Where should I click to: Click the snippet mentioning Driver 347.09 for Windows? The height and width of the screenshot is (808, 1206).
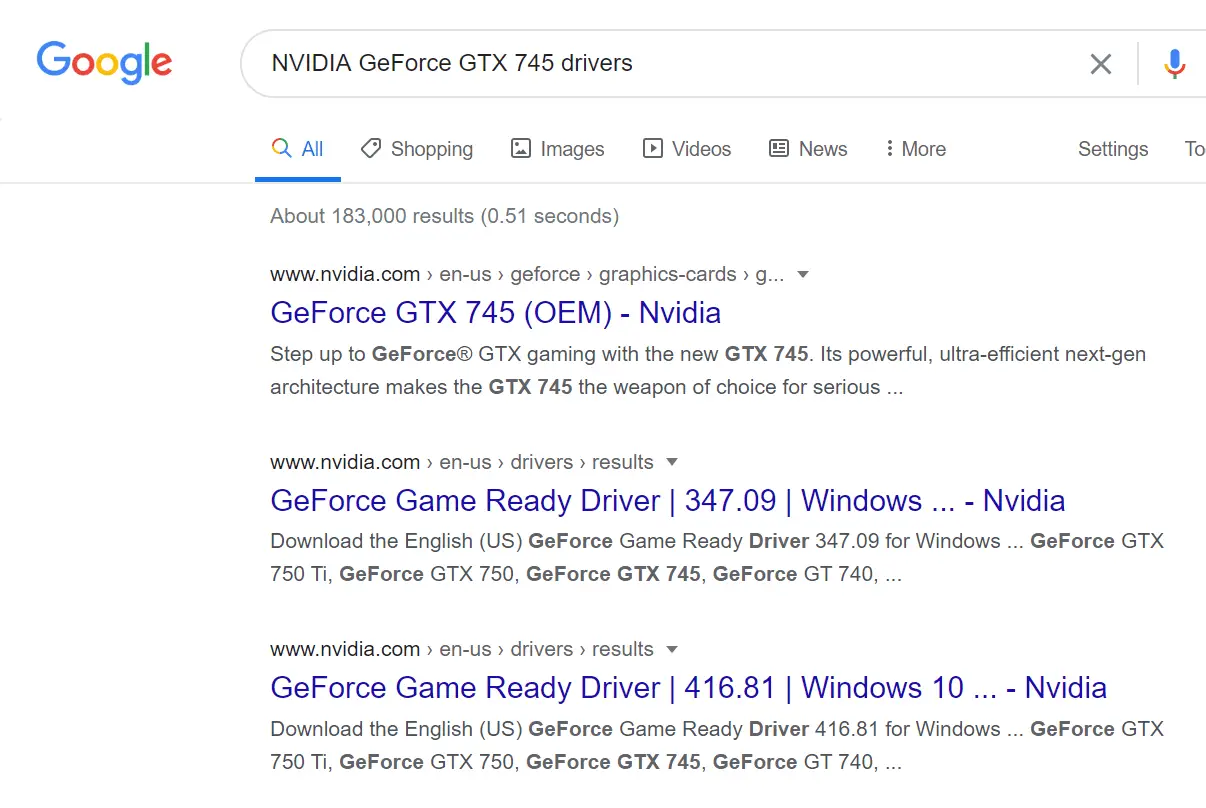(x=717, y=558)
